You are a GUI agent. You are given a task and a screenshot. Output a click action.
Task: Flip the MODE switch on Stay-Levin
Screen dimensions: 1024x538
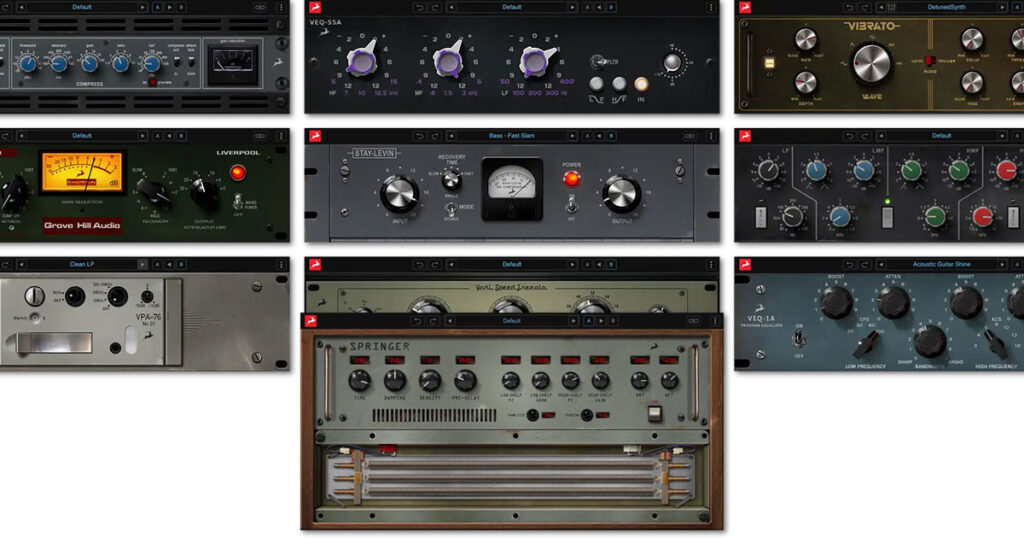coord(450,209)
